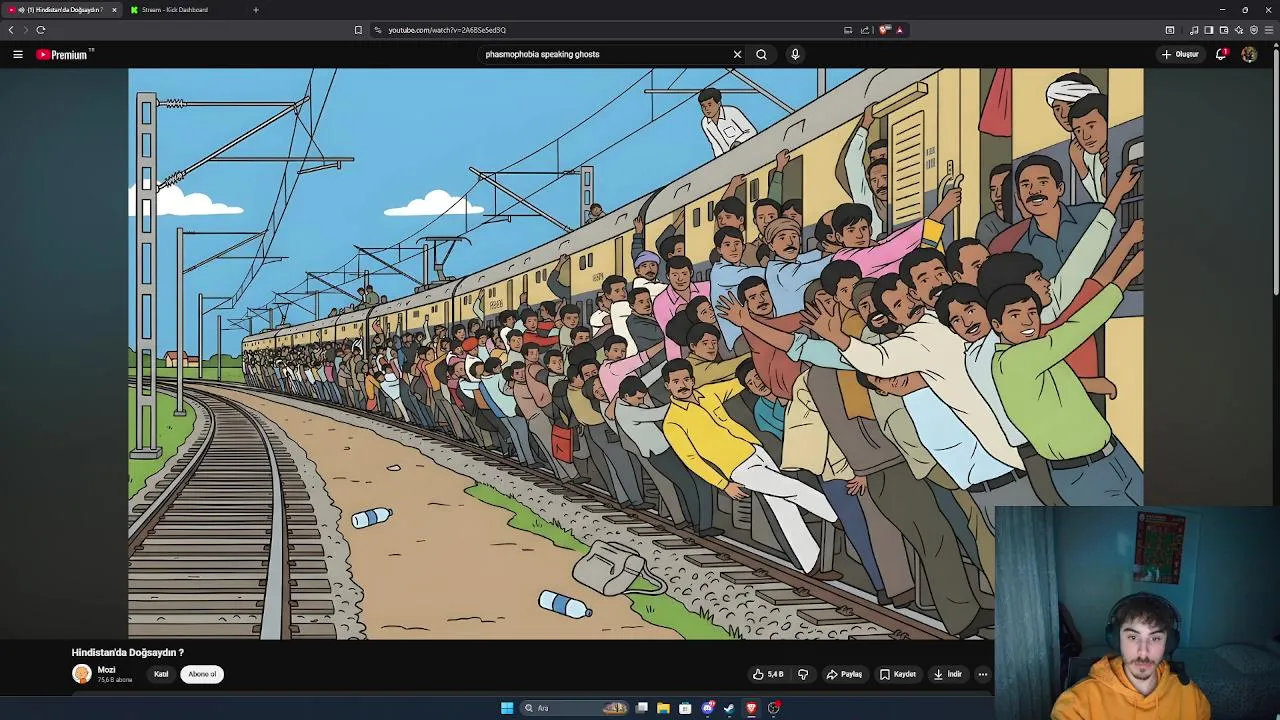Open Brave Wallet icon

pos(1223,30)
